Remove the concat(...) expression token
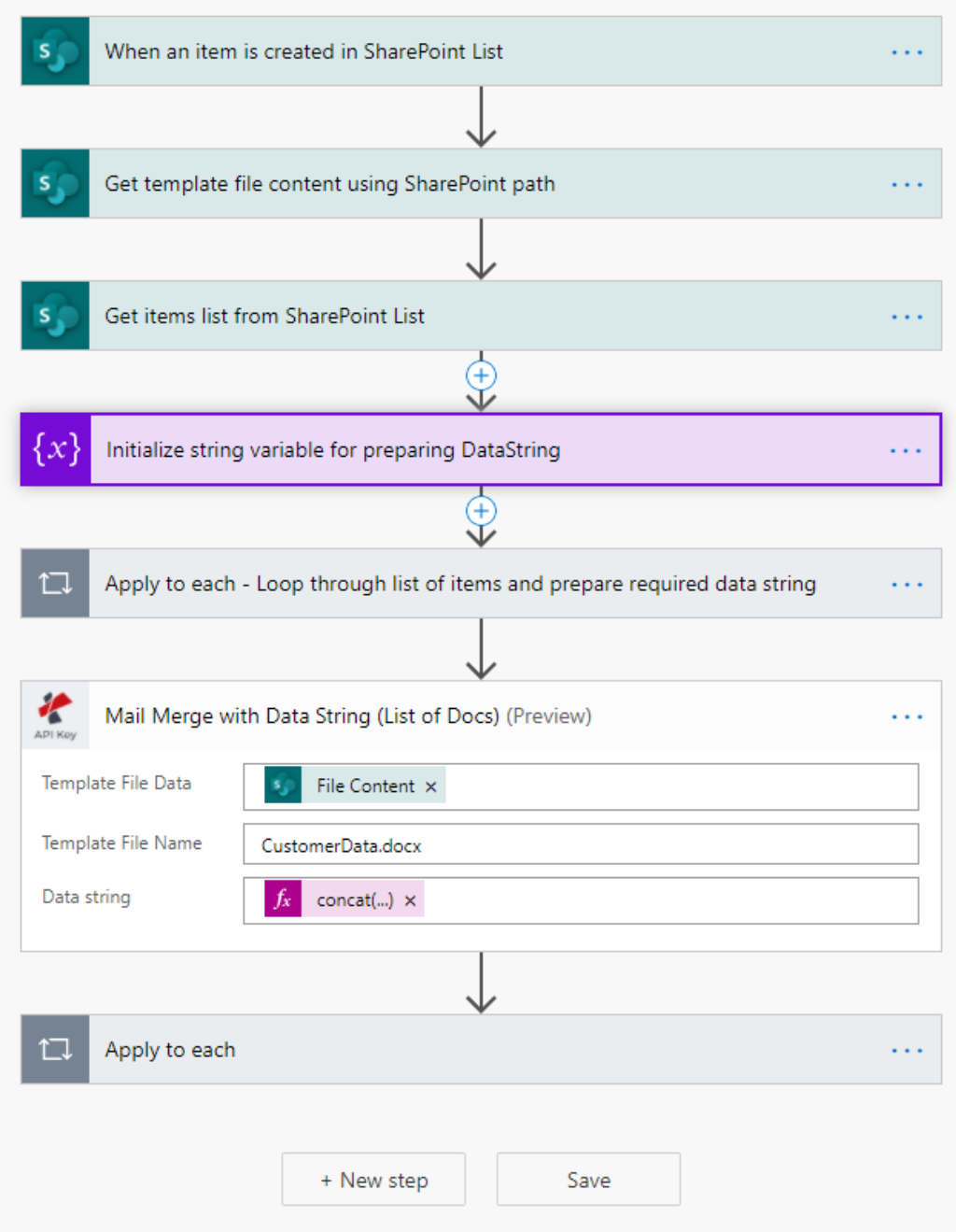 [x=410, y=901]
